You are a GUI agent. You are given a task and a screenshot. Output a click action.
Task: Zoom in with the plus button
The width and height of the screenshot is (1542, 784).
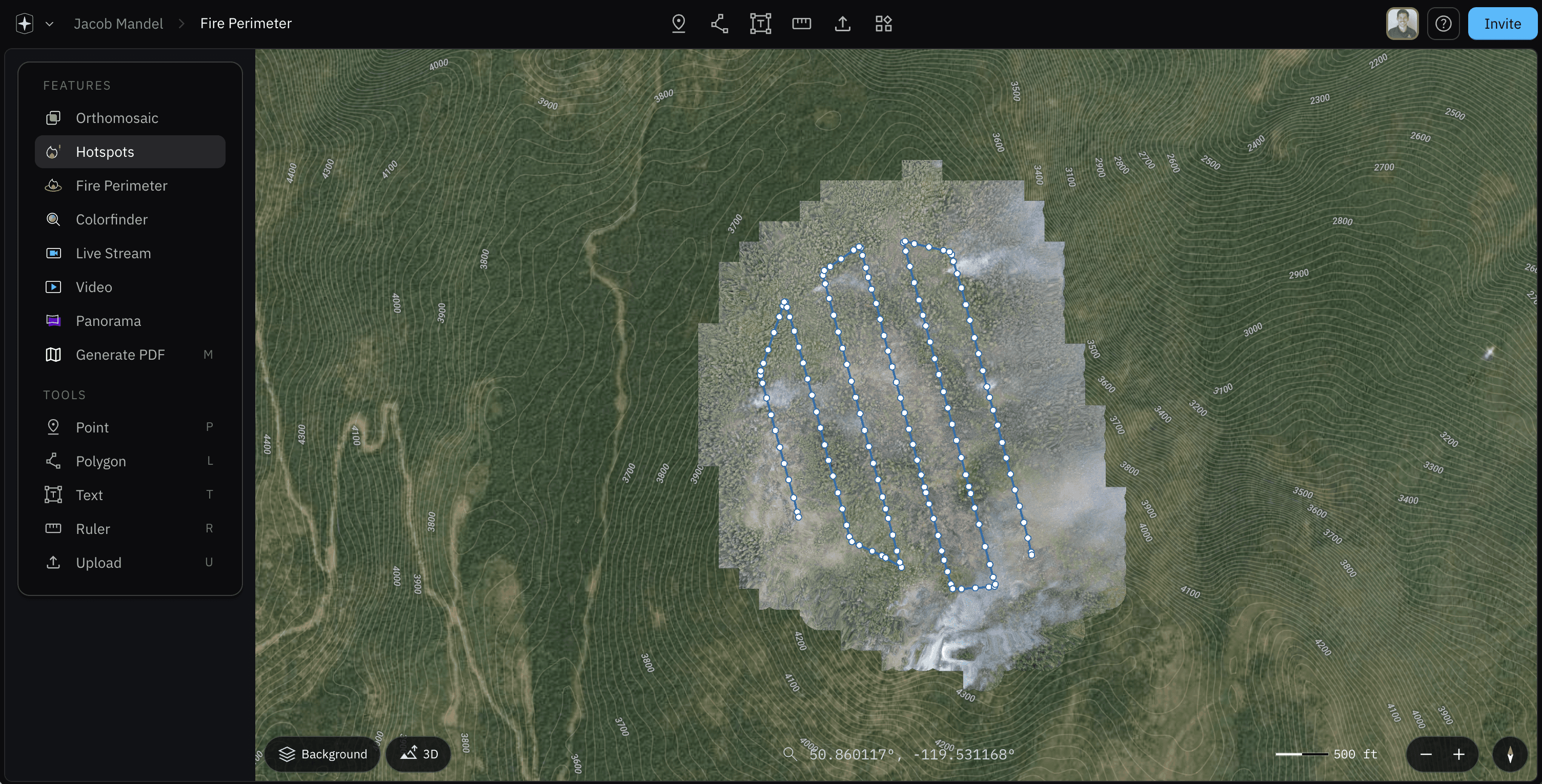click(1459, 754)
